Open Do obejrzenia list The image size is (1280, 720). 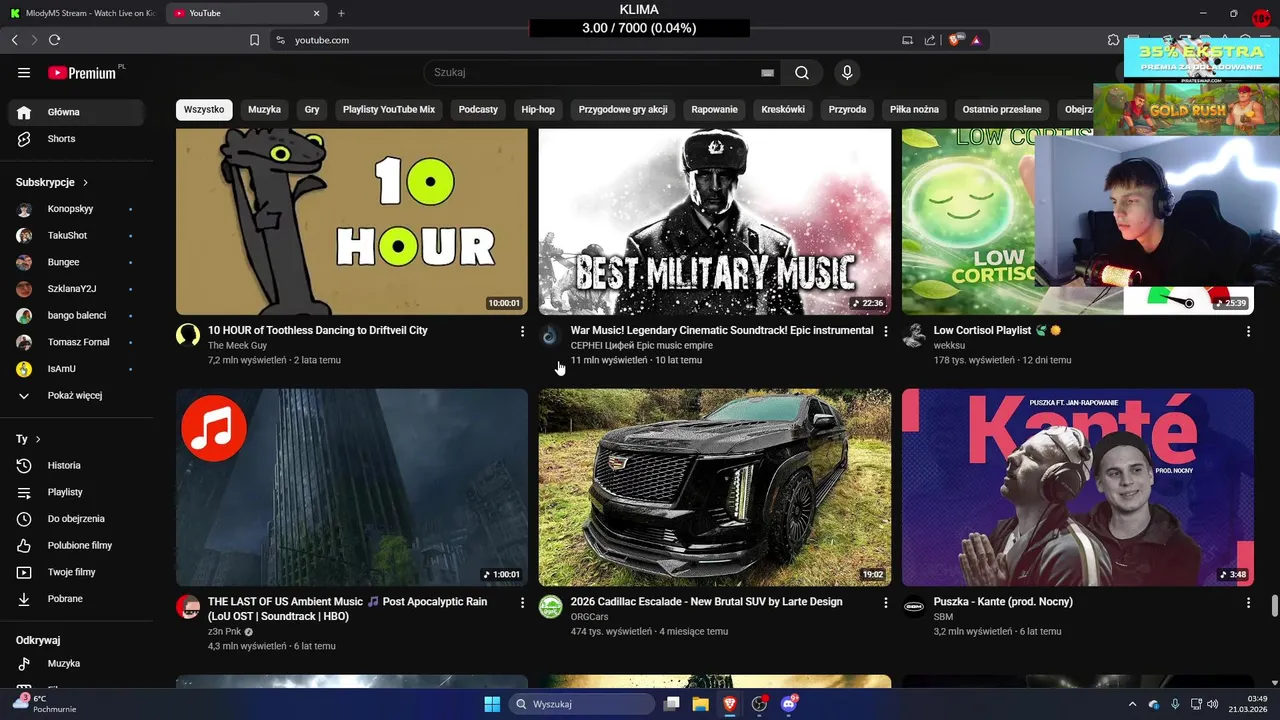(76, 519)
